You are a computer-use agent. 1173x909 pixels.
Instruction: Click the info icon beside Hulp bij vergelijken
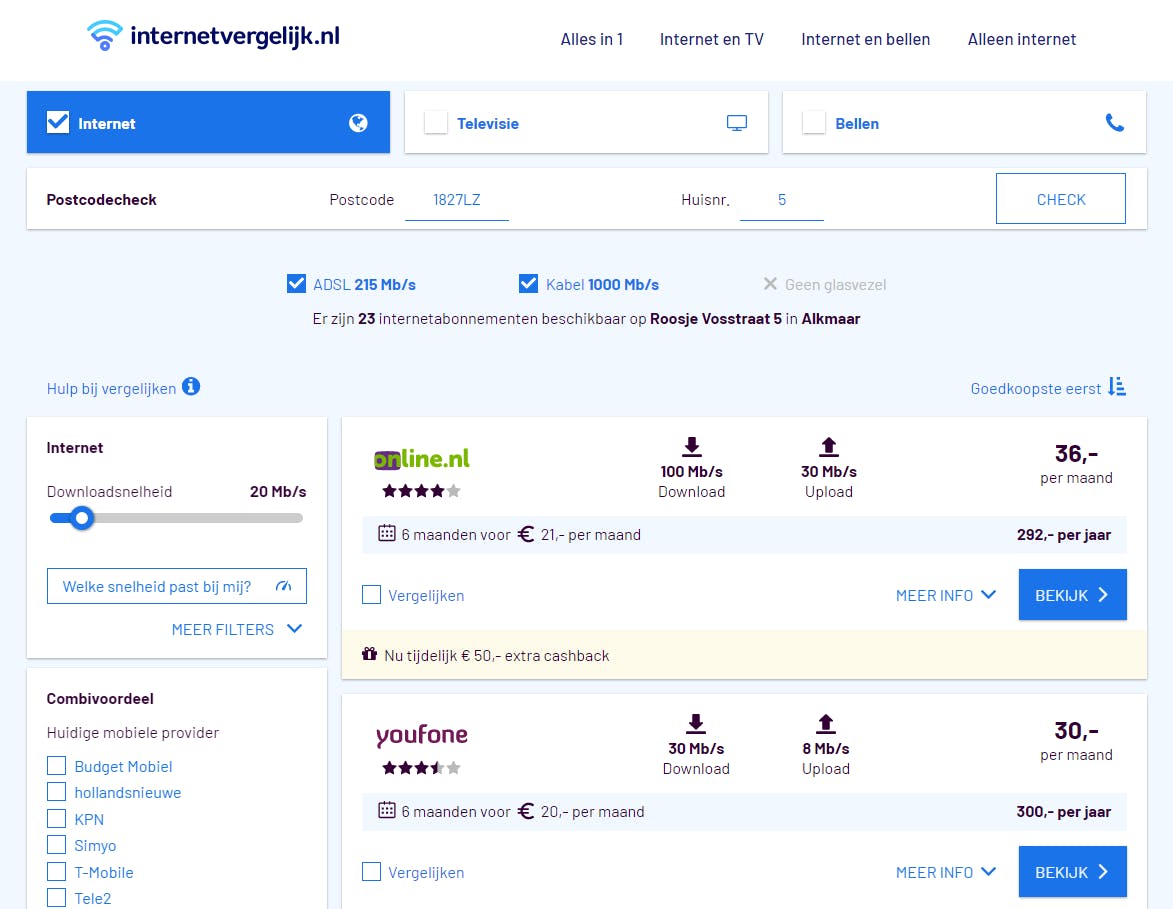tap(191, 387)
